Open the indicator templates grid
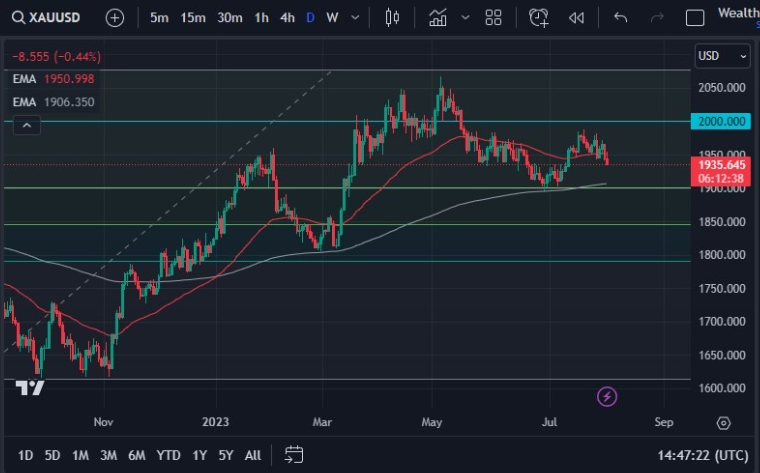This screenshot has width=760, height=473. [493, 18]
